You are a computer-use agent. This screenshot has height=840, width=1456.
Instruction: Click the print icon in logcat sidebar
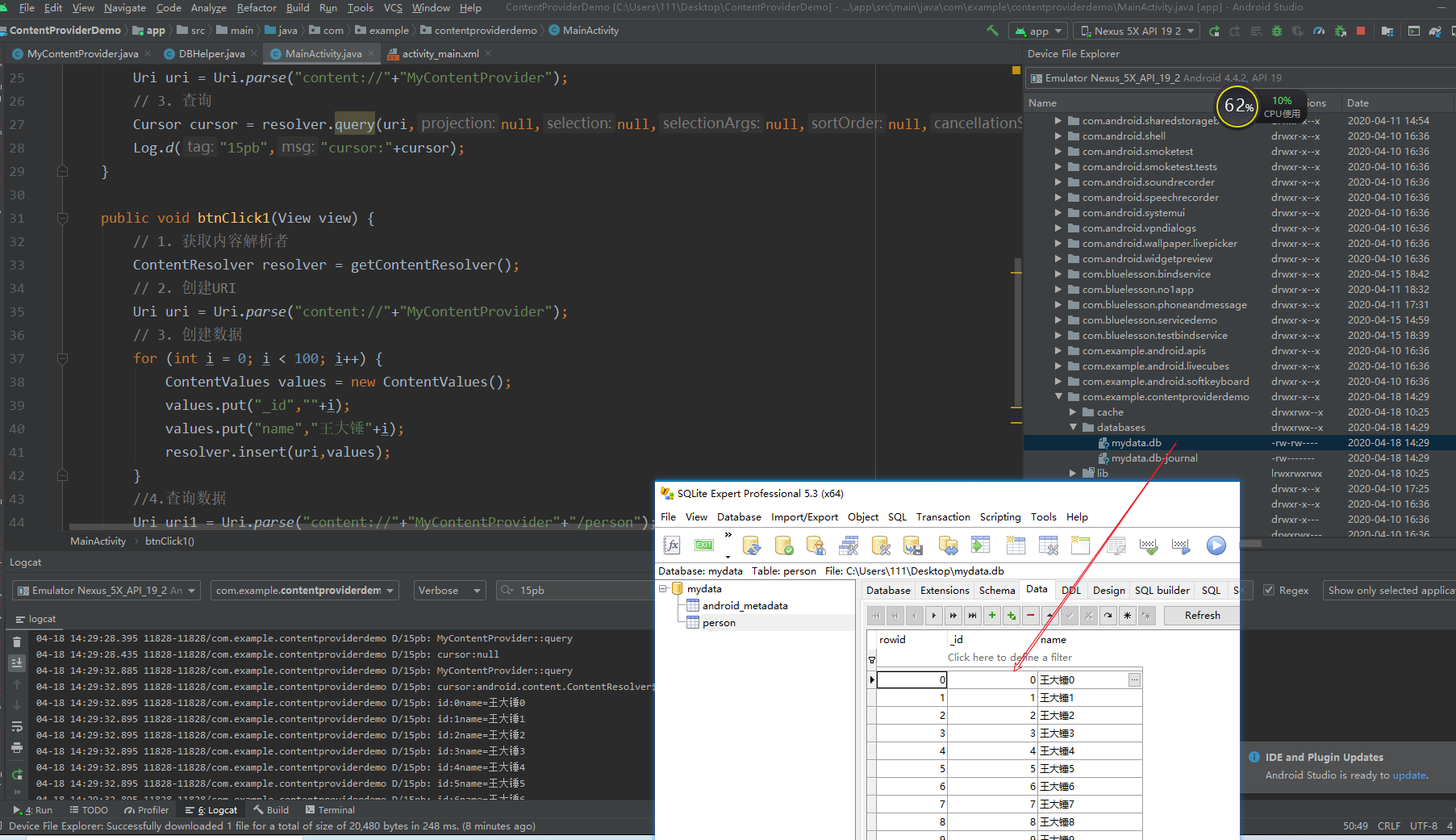[x=17, y=748]
